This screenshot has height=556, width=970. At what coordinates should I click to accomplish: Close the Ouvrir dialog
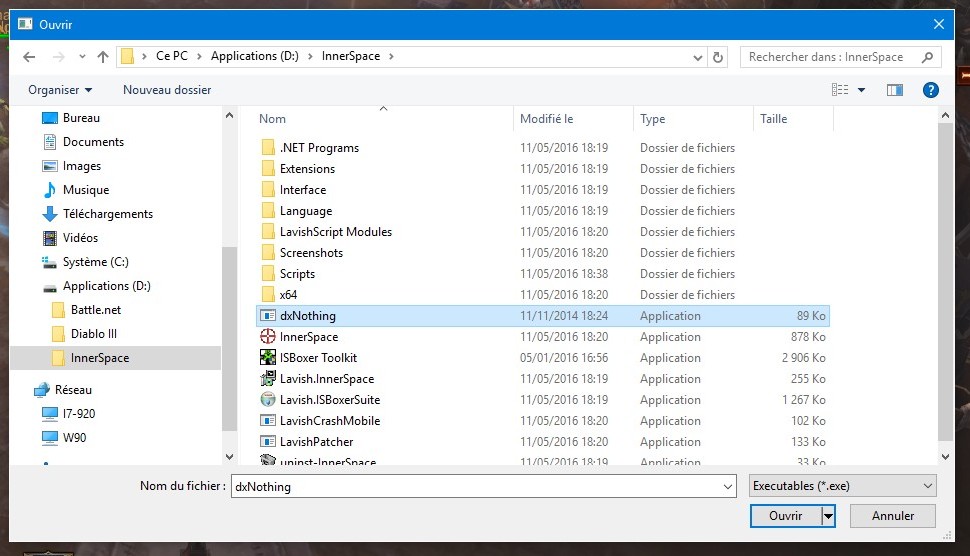tap(938, 24)
